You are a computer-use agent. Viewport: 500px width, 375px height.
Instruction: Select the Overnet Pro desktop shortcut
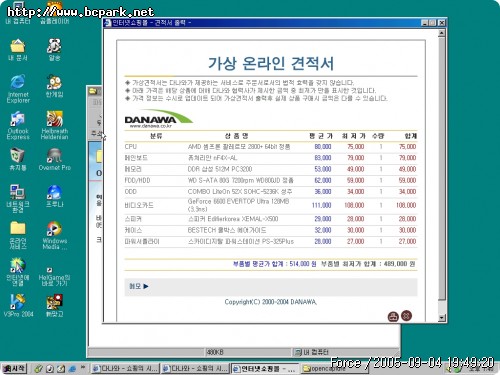click(x=55, y=159)
